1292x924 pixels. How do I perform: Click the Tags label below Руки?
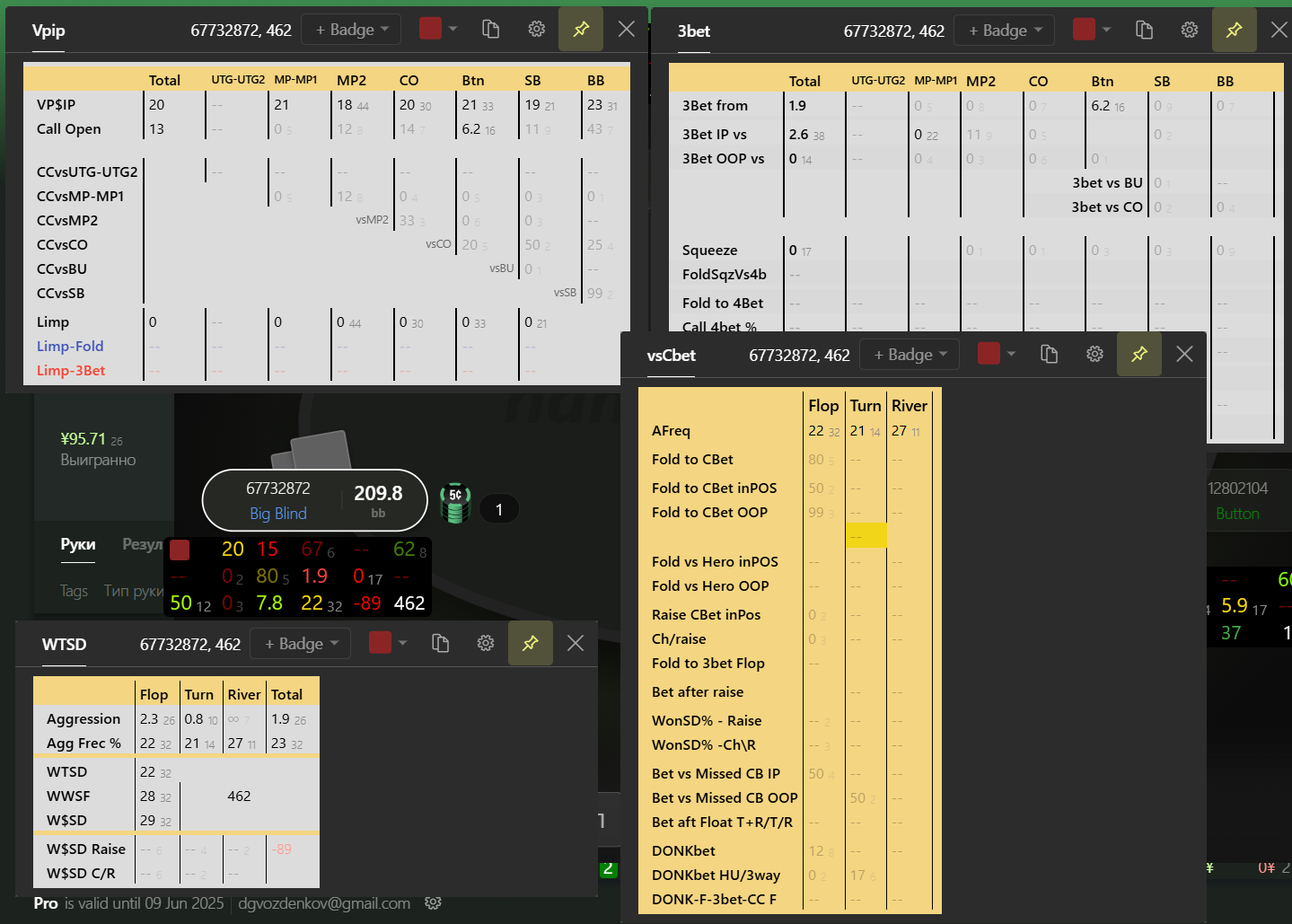pyautogui.click(x=75, y=591)
